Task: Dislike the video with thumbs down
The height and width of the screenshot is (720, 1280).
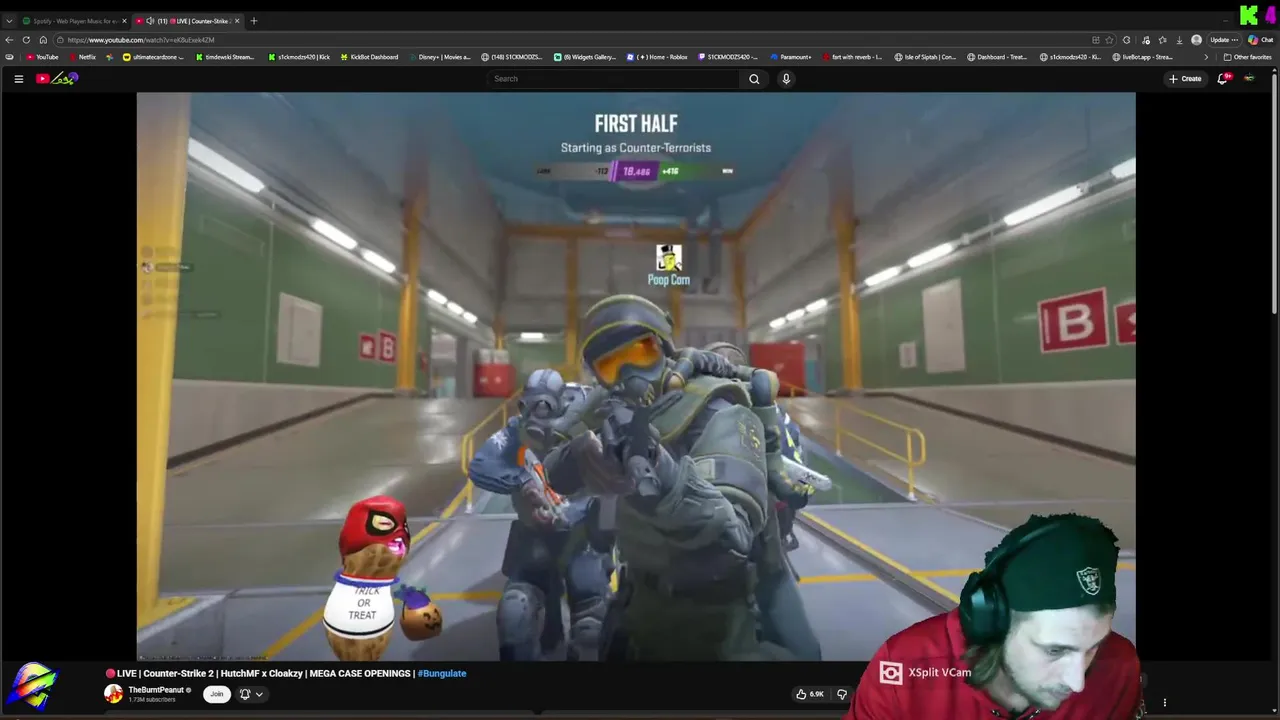Action: [841, 694]
